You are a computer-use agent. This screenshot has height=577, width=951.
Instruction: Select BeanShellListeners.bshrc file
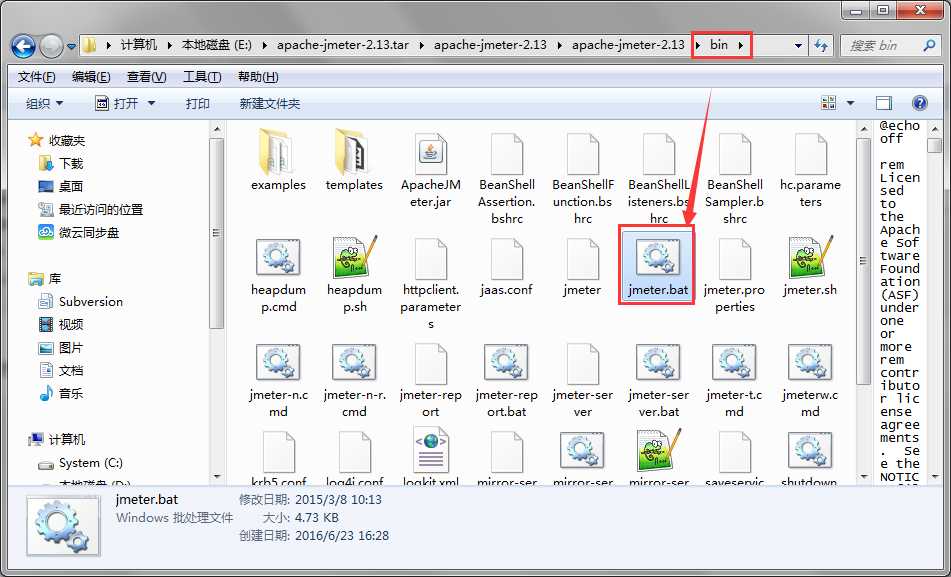point(659,178)
